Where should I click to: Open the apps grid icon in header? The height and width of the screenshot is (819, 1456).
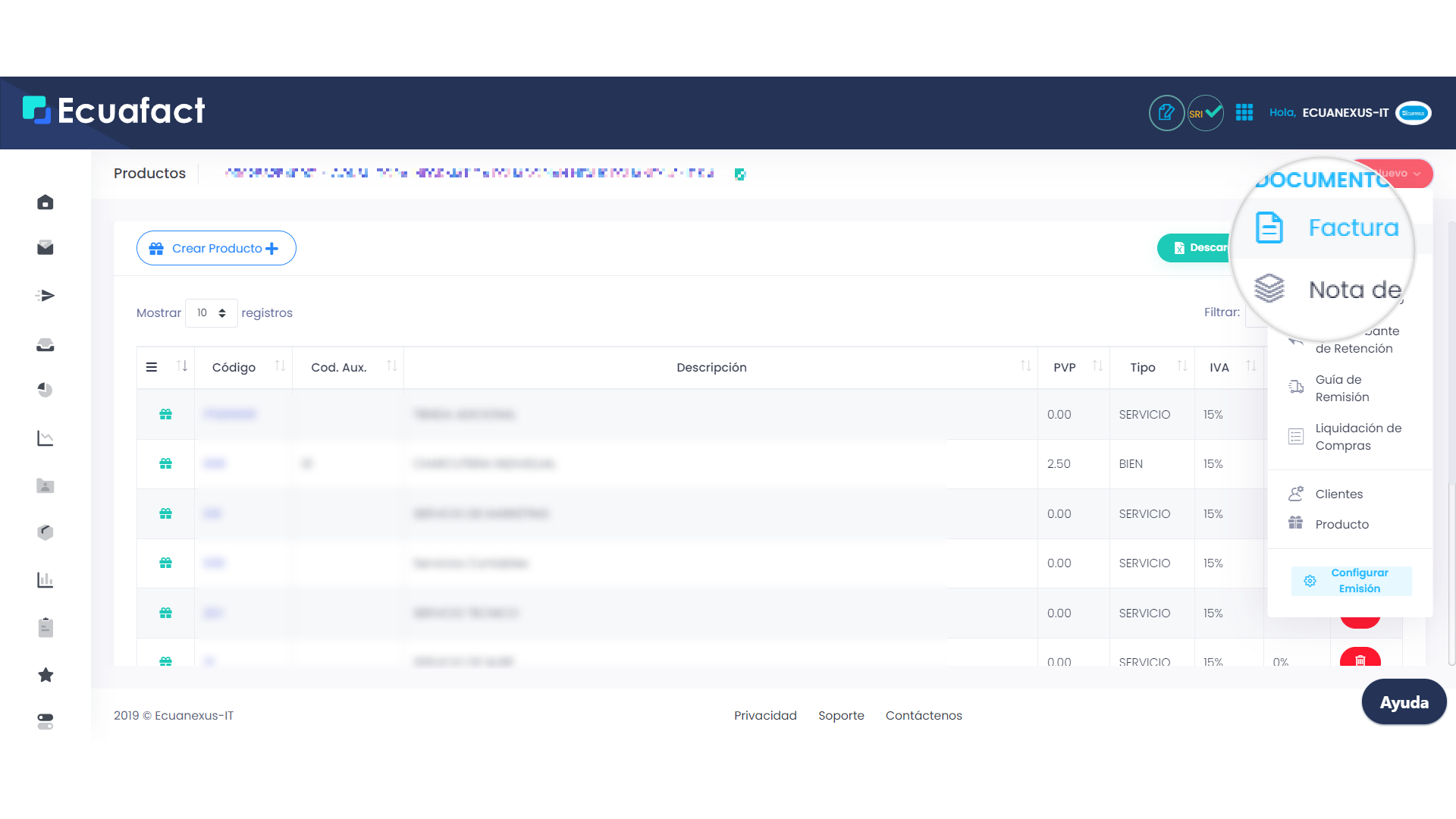coord(1244,113)
